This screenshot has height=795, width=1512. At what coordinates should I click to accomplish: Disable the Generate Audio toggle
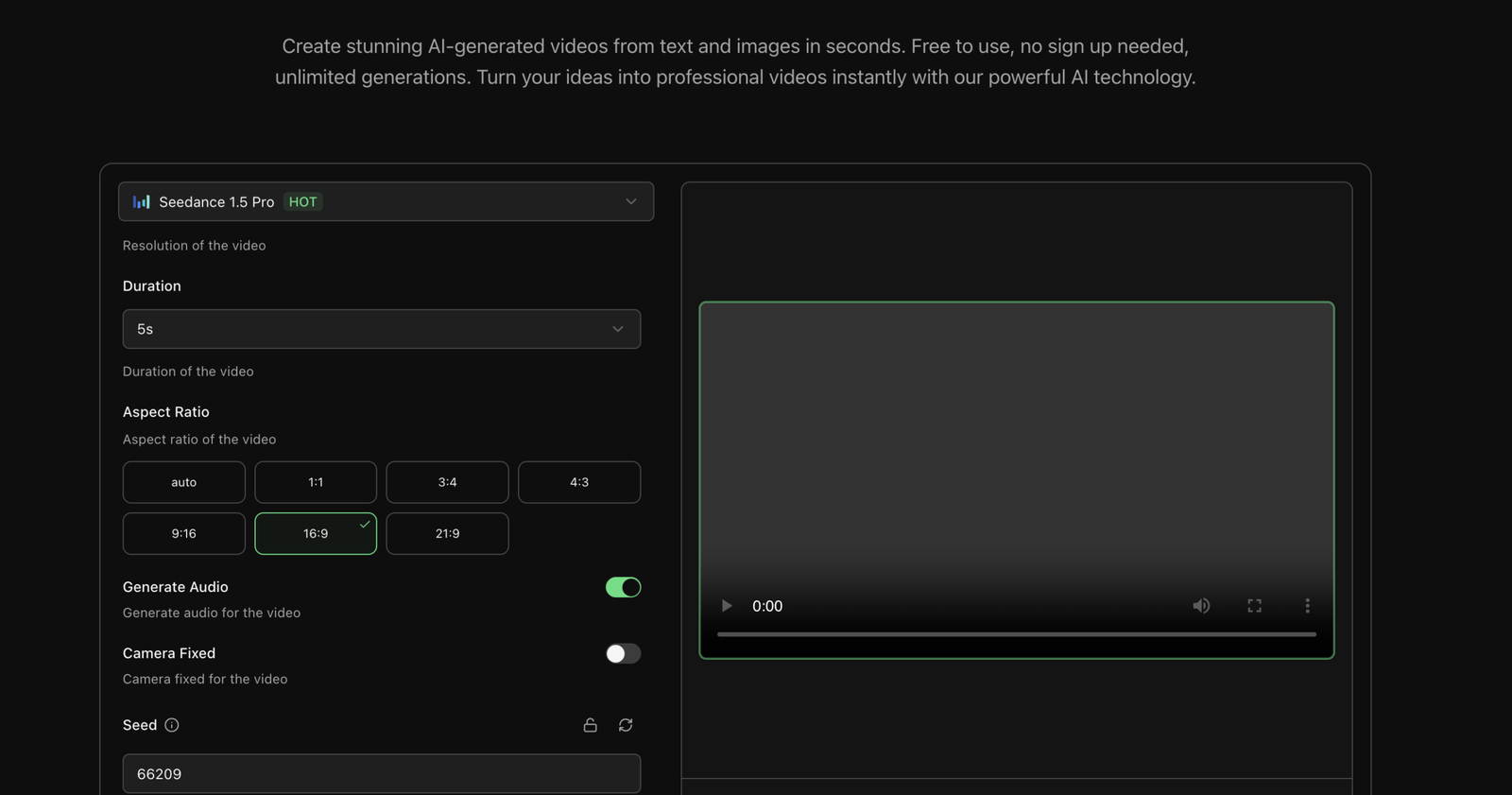tap(624, 587)
